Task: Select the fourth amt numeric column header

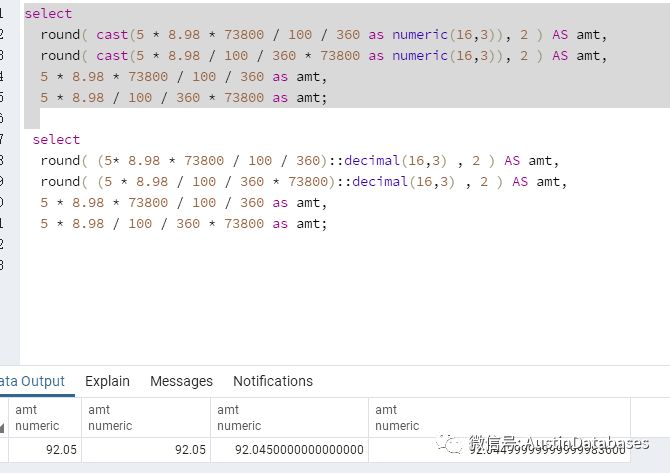Action: (500, 417)
